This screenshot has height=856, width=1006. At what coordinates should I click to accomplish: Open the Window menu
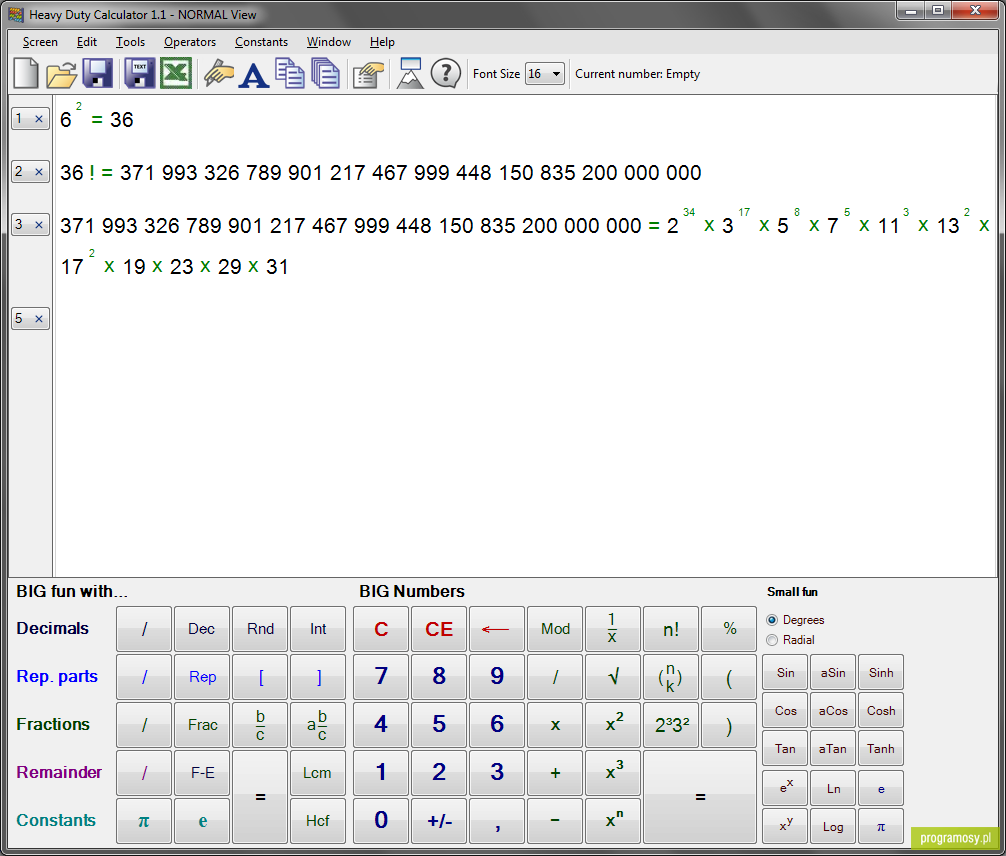click(328, 42)
